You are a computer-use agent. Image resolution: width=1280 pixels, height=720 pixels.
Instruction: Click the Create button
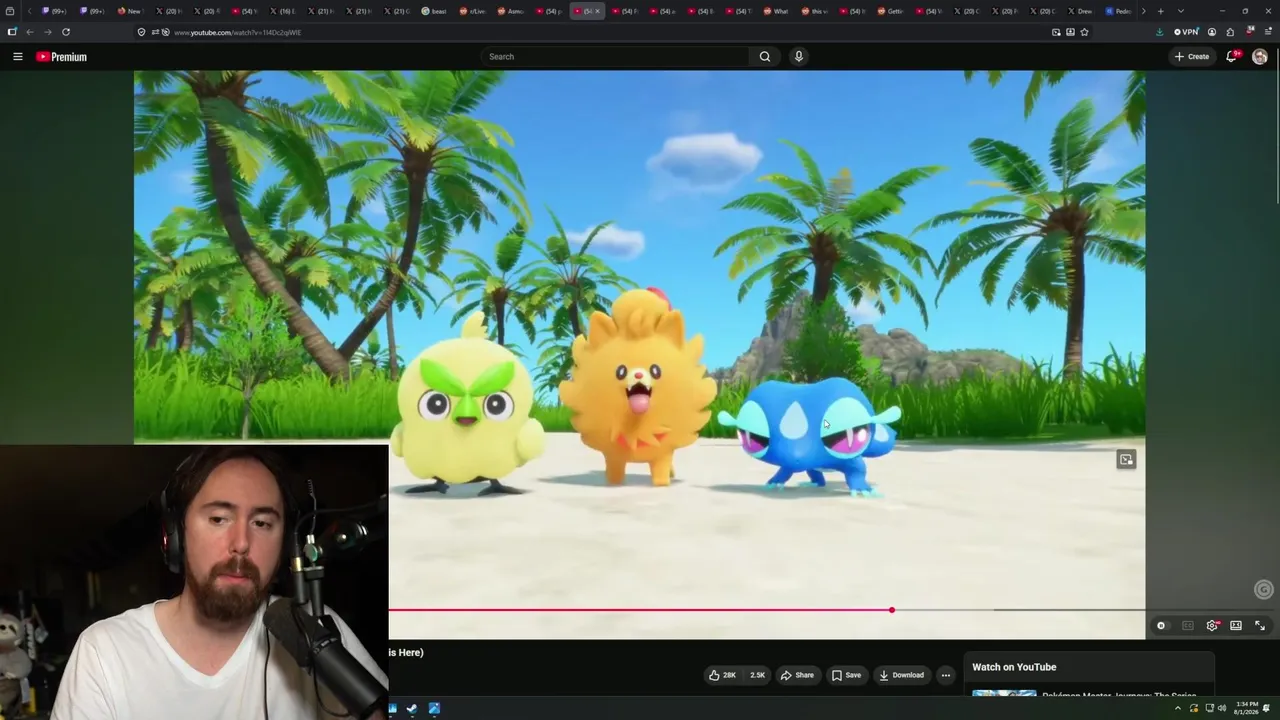[x=1192, y=57]
